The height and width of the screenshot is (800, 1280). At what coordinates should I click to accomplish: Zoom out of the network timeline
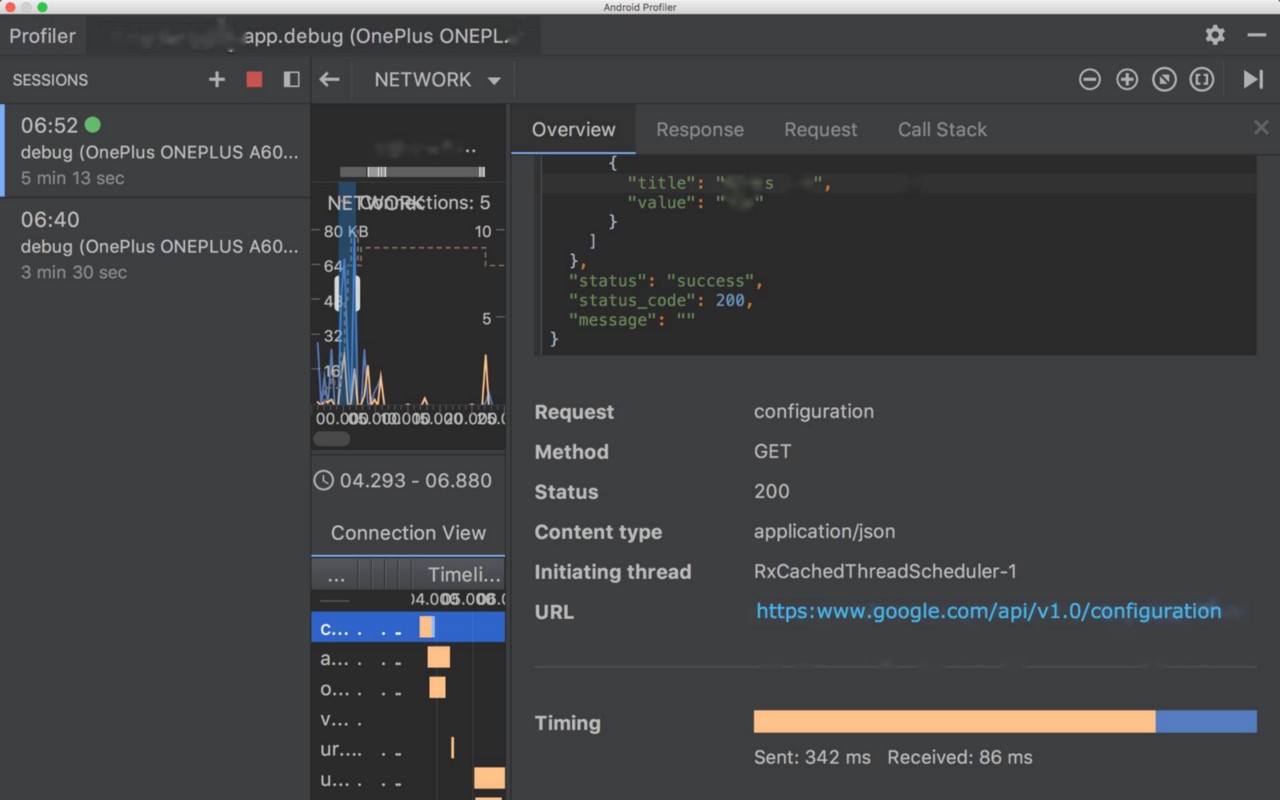coord(1090,79)
